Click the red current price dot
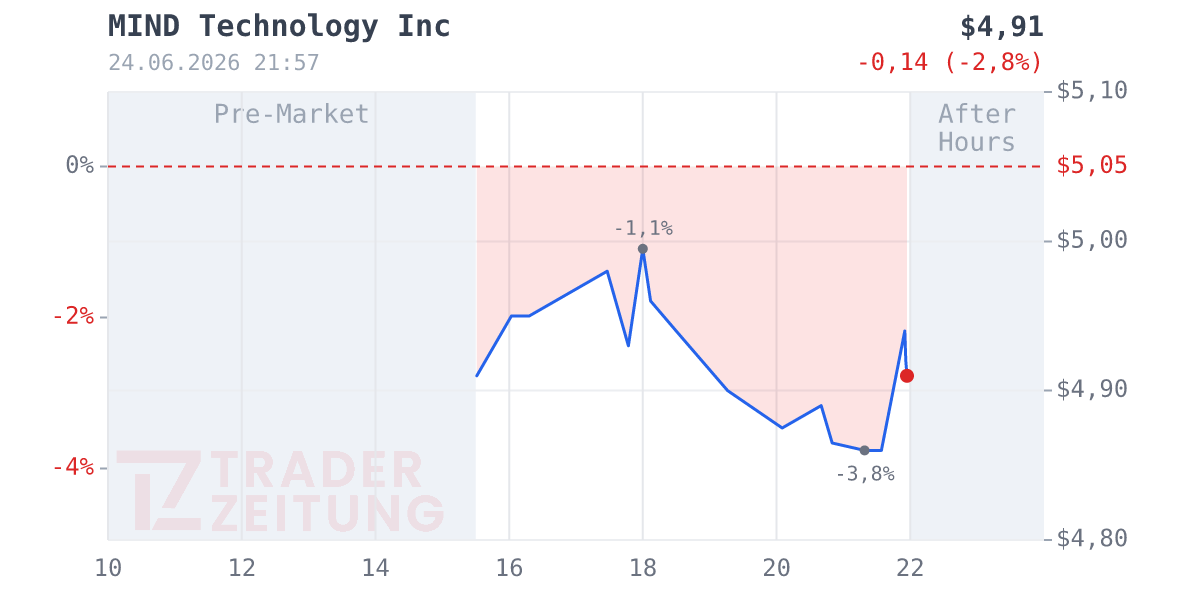1200x600 pixels. (907, 376)
